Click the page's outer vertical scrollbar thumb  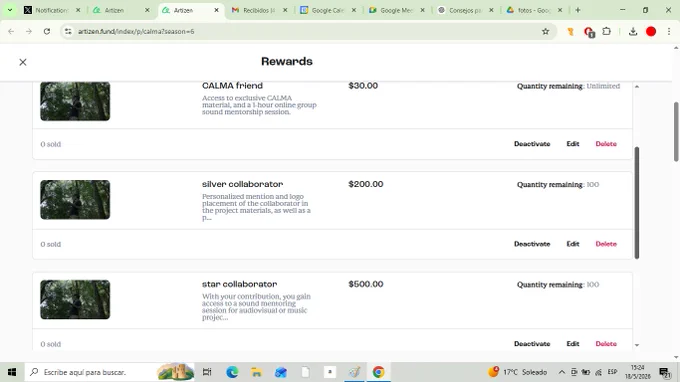tap(676, 132)
